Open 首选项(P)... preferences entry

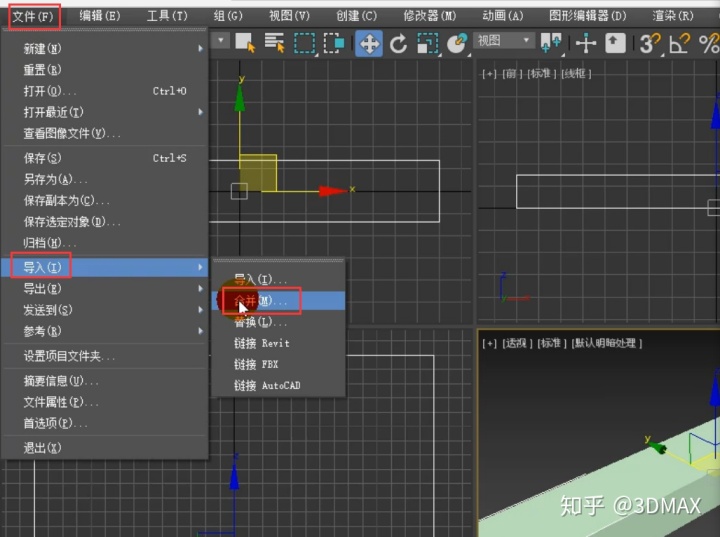[105, 423]
